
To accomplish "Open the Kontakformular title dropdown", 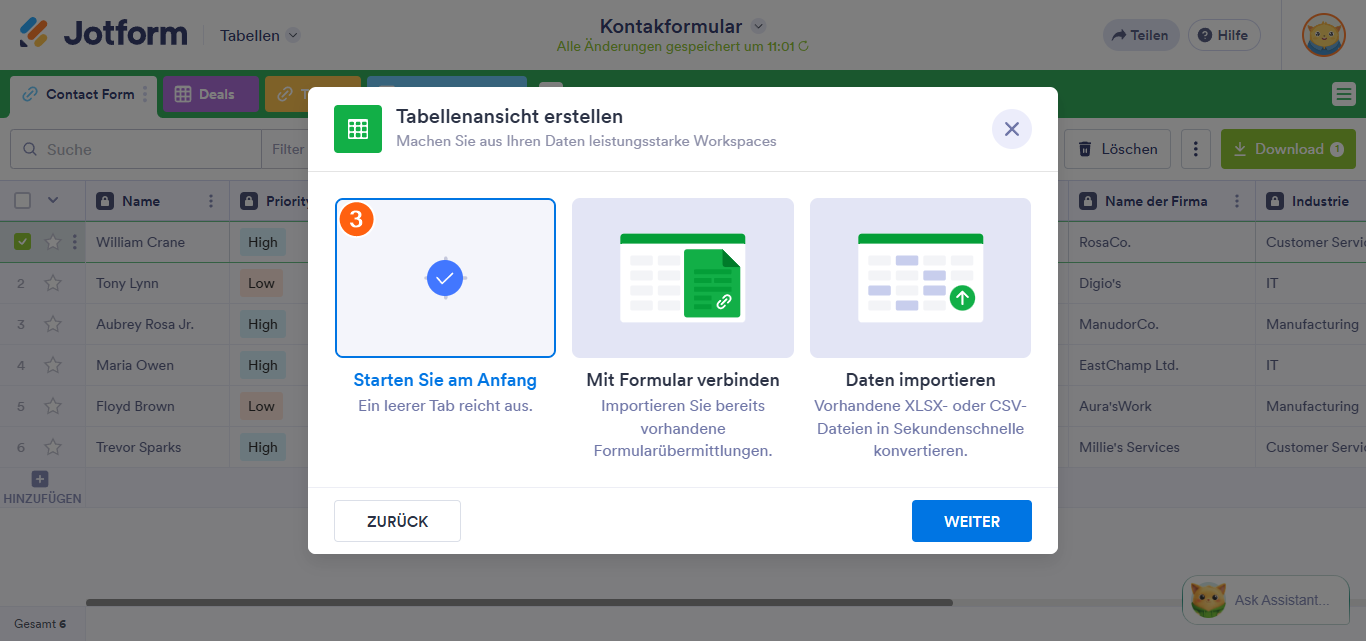I will (x=759, y=26).
